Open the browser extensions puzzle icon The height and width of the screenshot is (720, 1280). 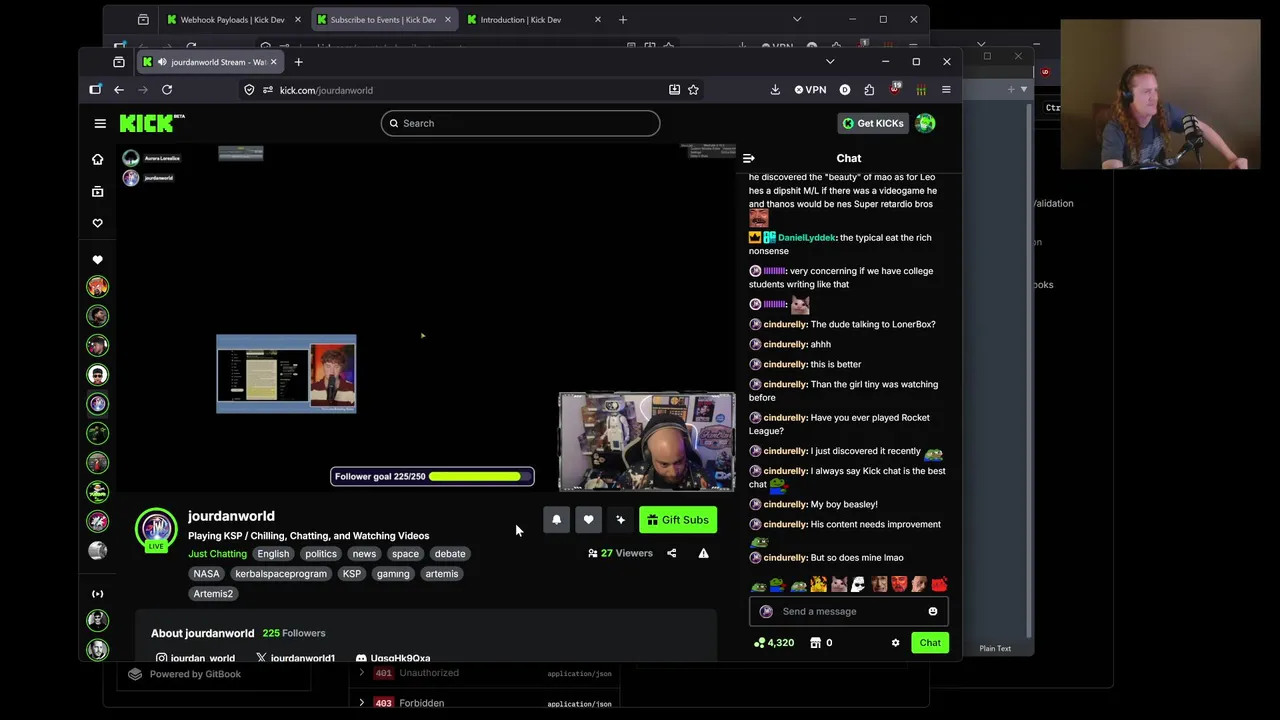869,90
